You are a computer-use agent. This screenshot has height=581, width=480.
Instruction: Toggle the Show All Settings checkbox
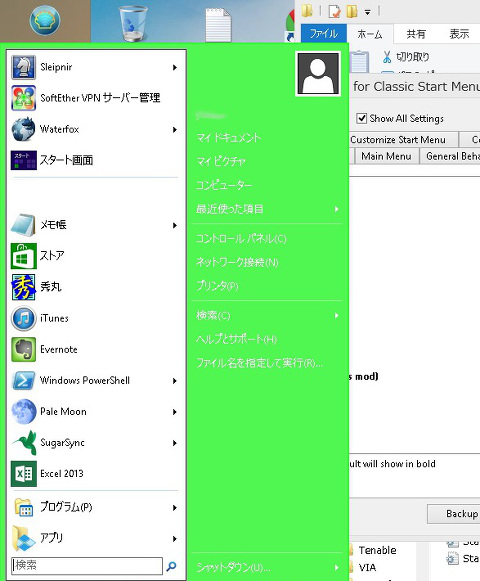[x=361, y=119]
